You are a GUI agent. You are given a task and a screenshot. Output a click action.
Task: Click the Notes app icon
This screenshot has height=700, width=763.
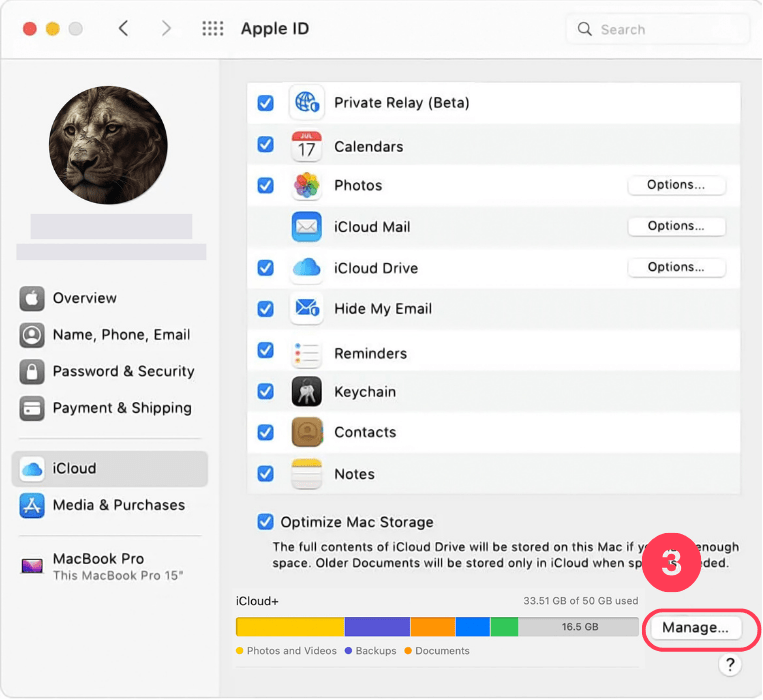307,474
